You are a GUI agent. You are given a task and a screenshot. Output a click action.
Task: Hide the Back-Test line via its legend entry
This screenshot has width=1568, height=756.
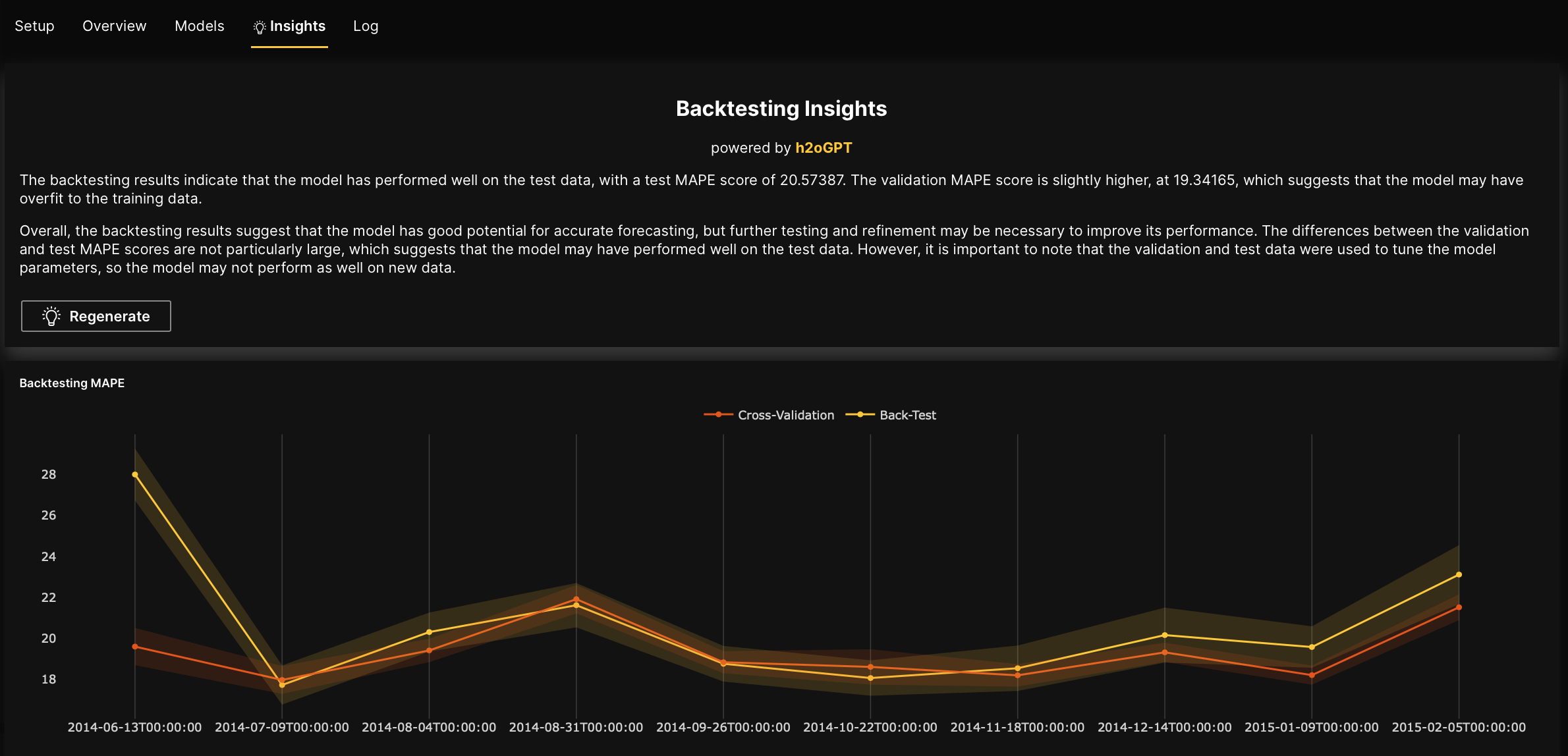pyautogui.click(x=909, y=415)
